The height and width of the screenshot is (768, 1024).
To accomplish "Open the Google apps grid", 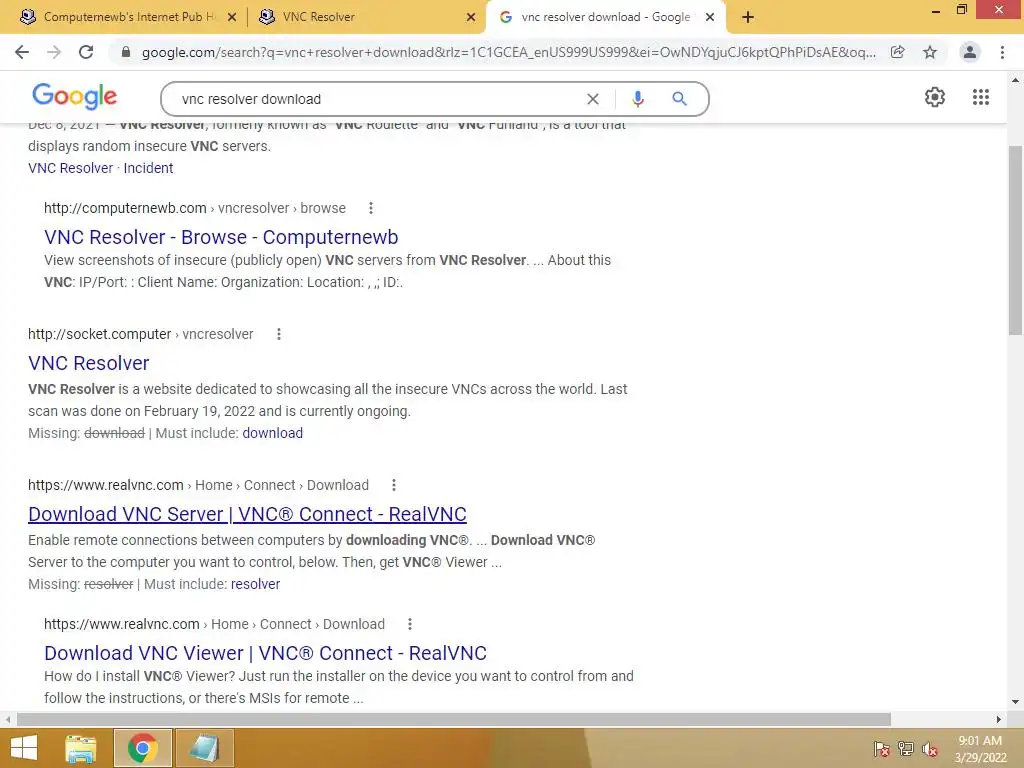I will (x=981, y=97).
